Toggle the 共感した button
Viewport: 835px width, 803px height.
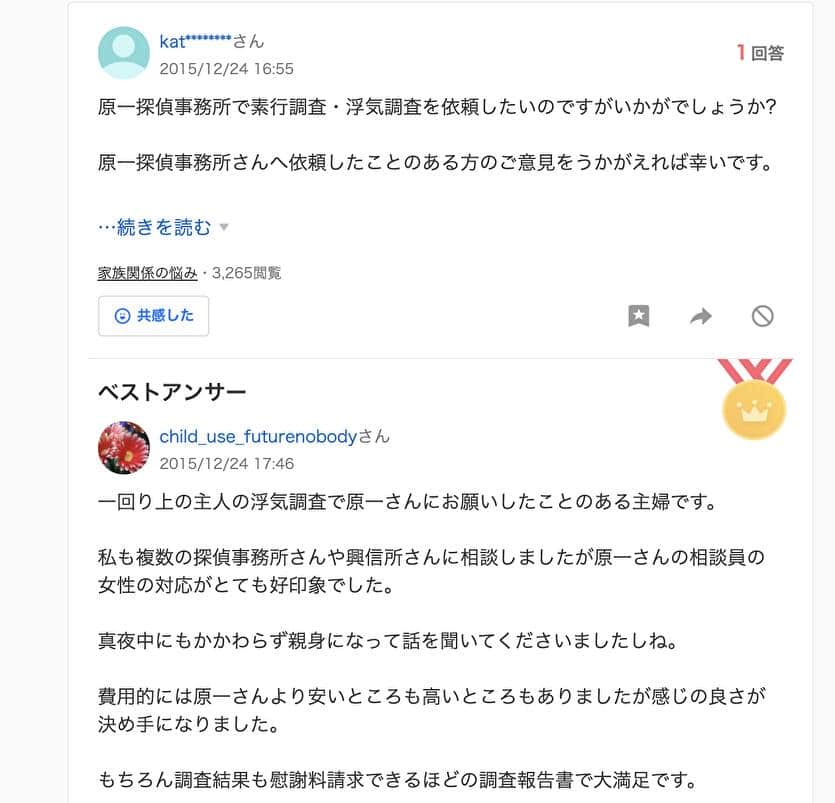pyautogui.click(x=154, y=316)
